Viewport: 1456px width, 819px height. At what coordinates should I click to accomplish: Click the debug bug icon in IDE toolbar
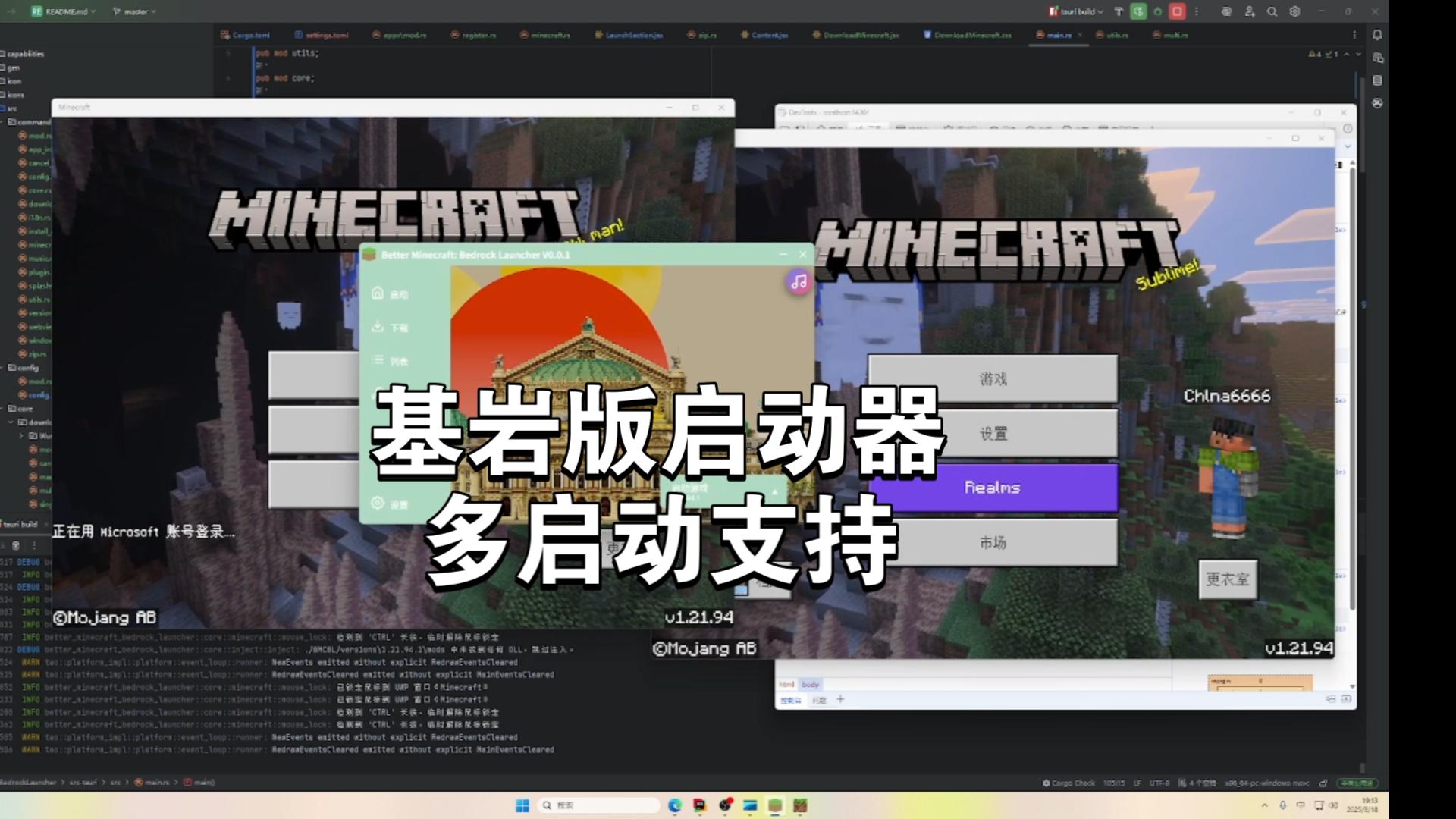[1158, 11]
